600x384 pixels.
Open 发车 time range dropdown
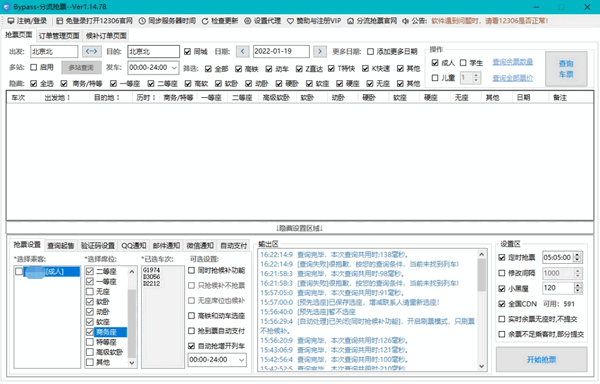(174, 68)
